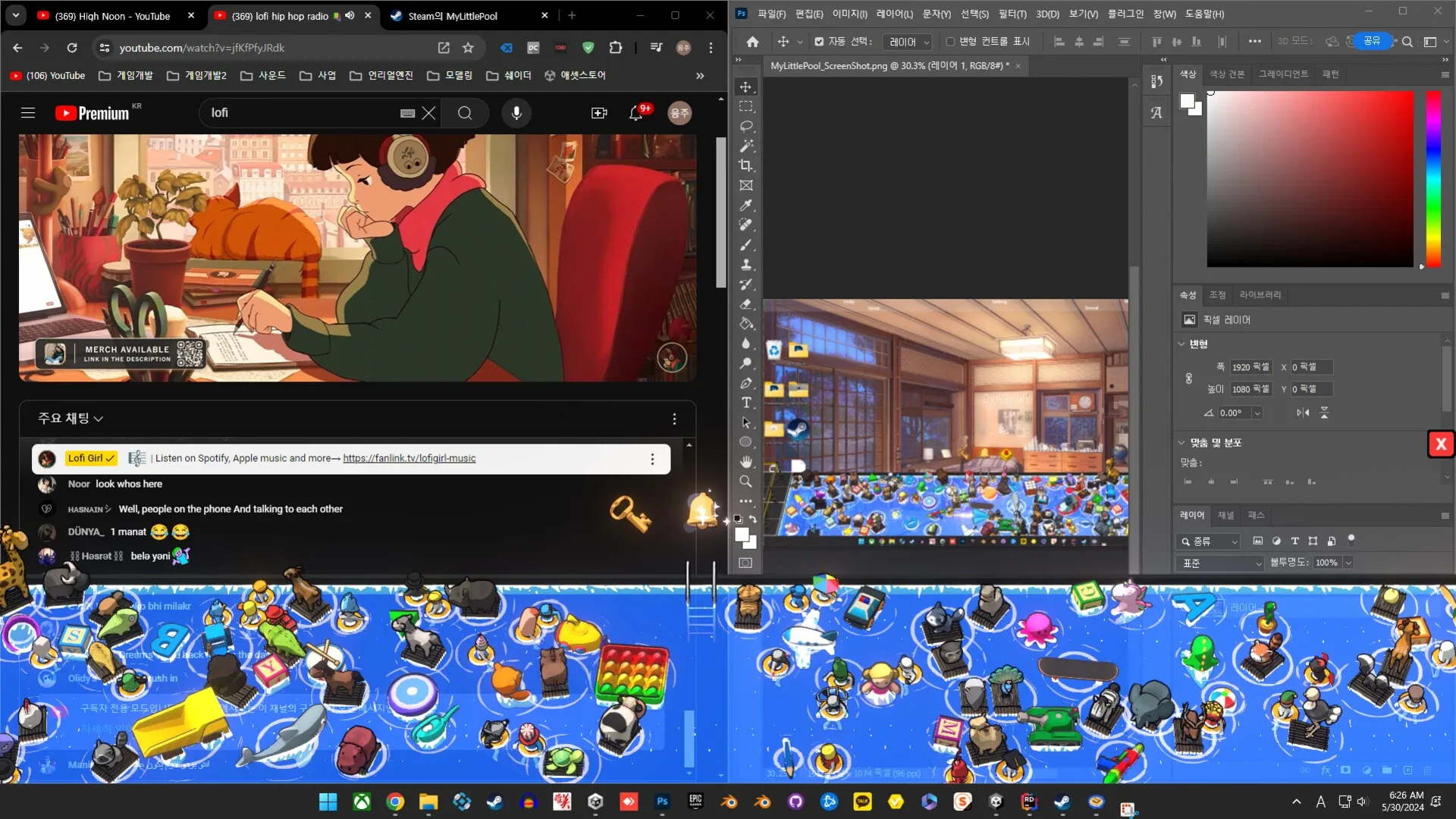The height and width of the screenshot is (819, 1456).
Task: Switch to the 채널 tab
Action: point(1225,515)
